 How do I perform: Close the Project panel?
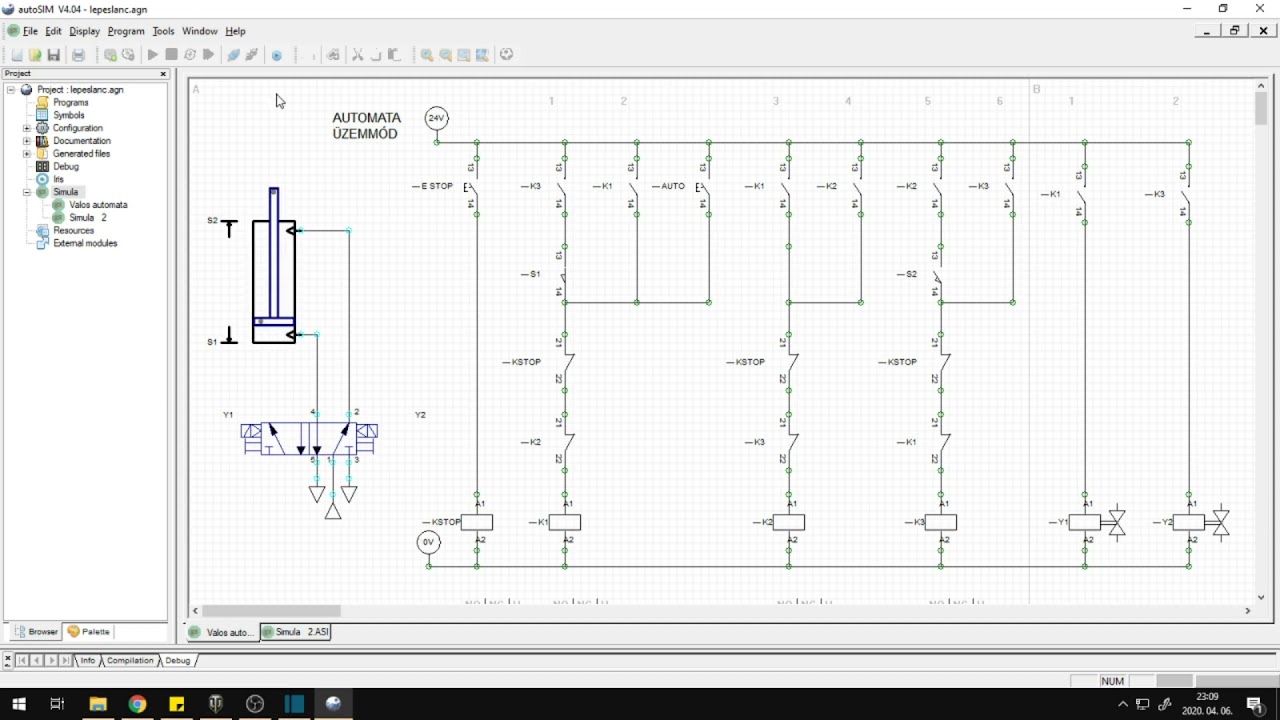pos(163,74)
